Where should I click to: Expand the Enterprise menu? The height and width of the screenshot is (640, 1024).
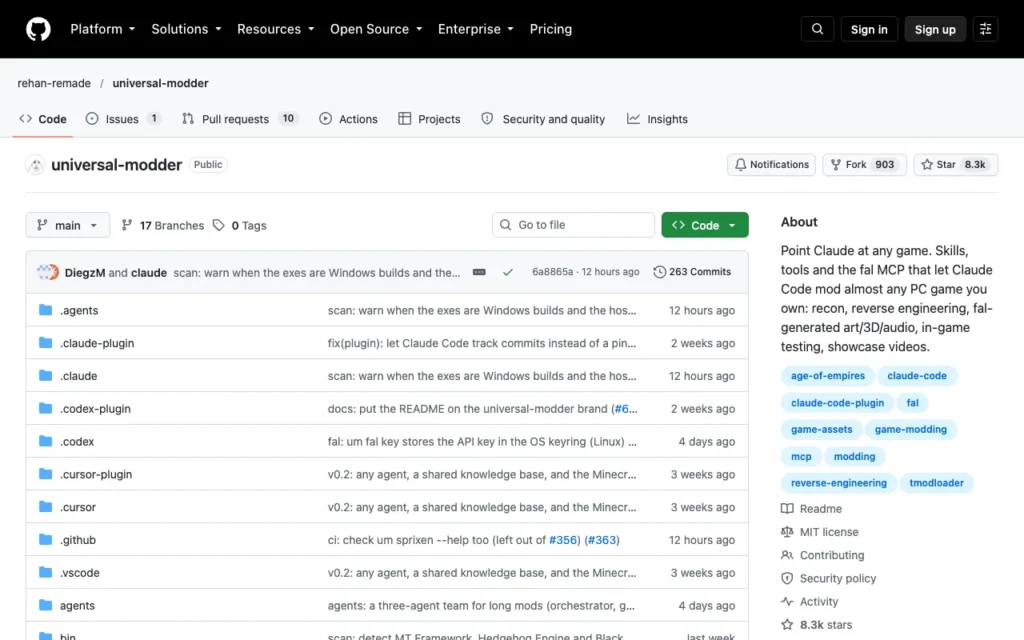click(x=475, y=29)
